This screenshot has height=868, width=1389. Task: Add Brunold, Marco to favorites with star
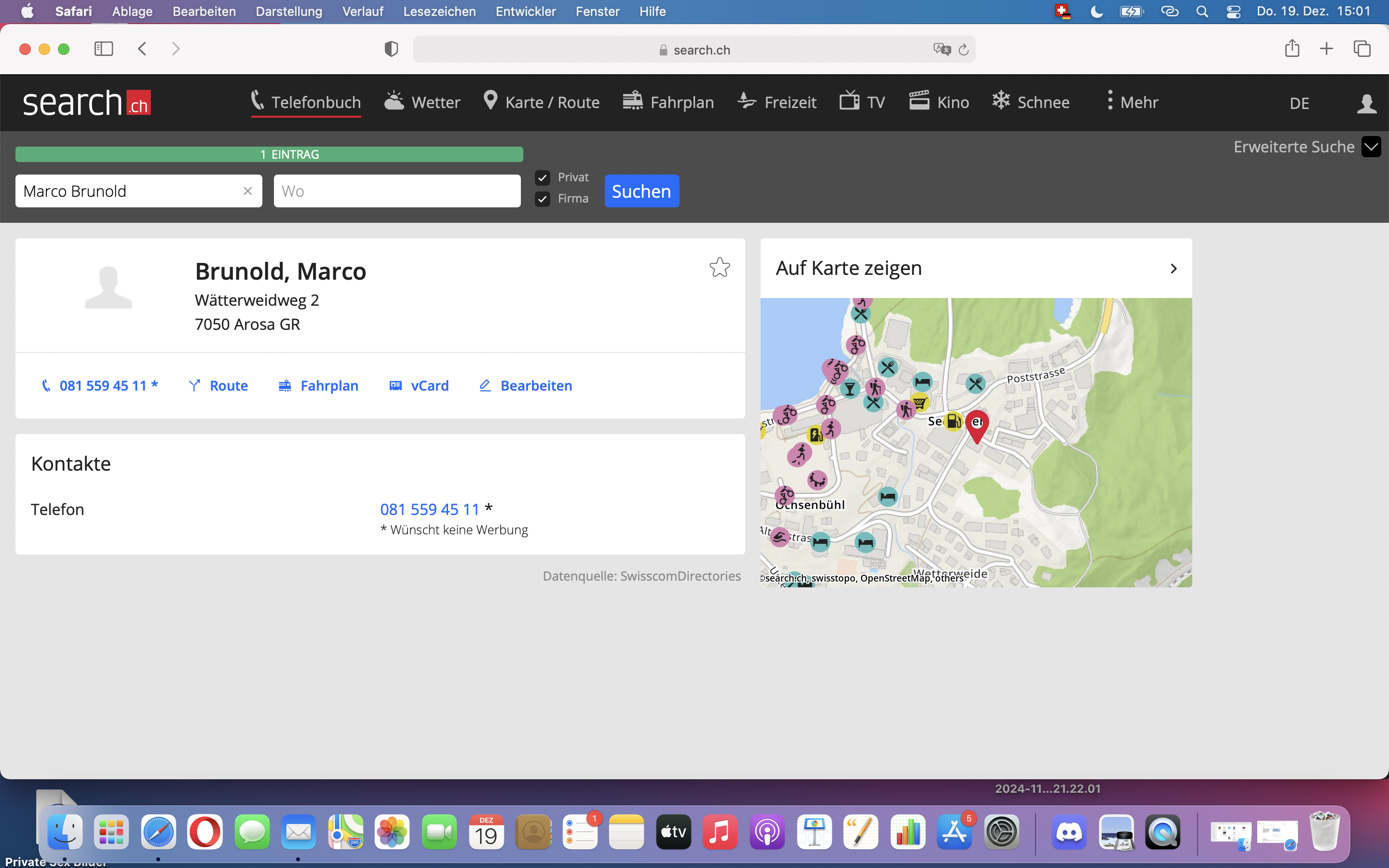[720, 268]
